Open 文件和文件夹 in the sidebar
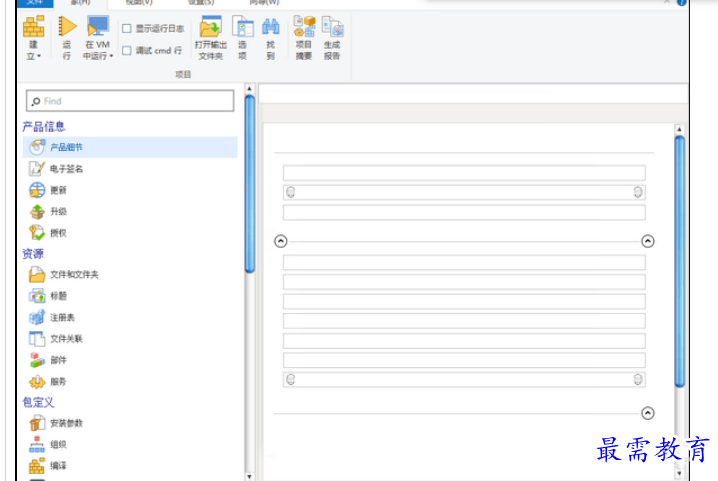This screenshot has height=481, width=718. 64,274
